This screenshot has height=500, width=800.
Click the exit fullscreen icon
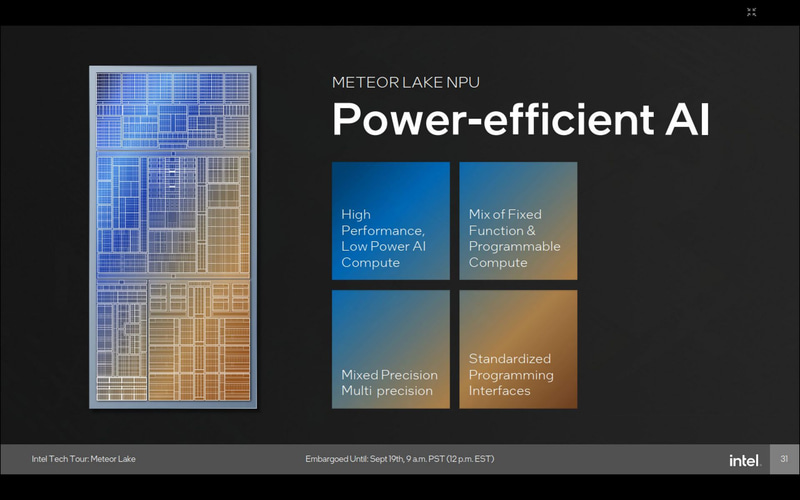coord(752,12)
